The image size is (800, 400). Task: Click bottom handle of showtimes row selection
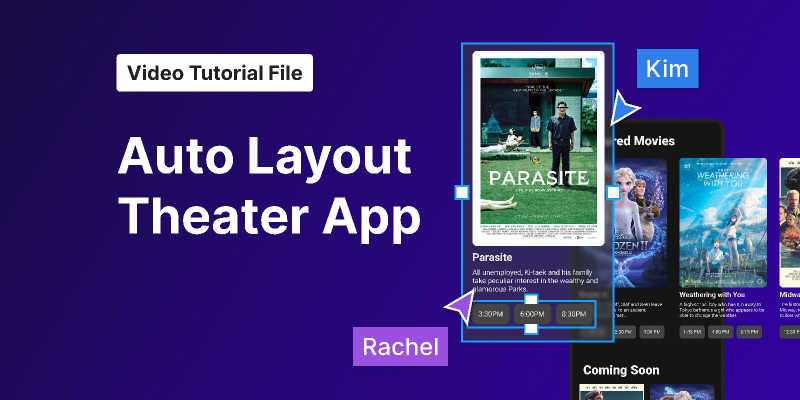pos(531,328)
